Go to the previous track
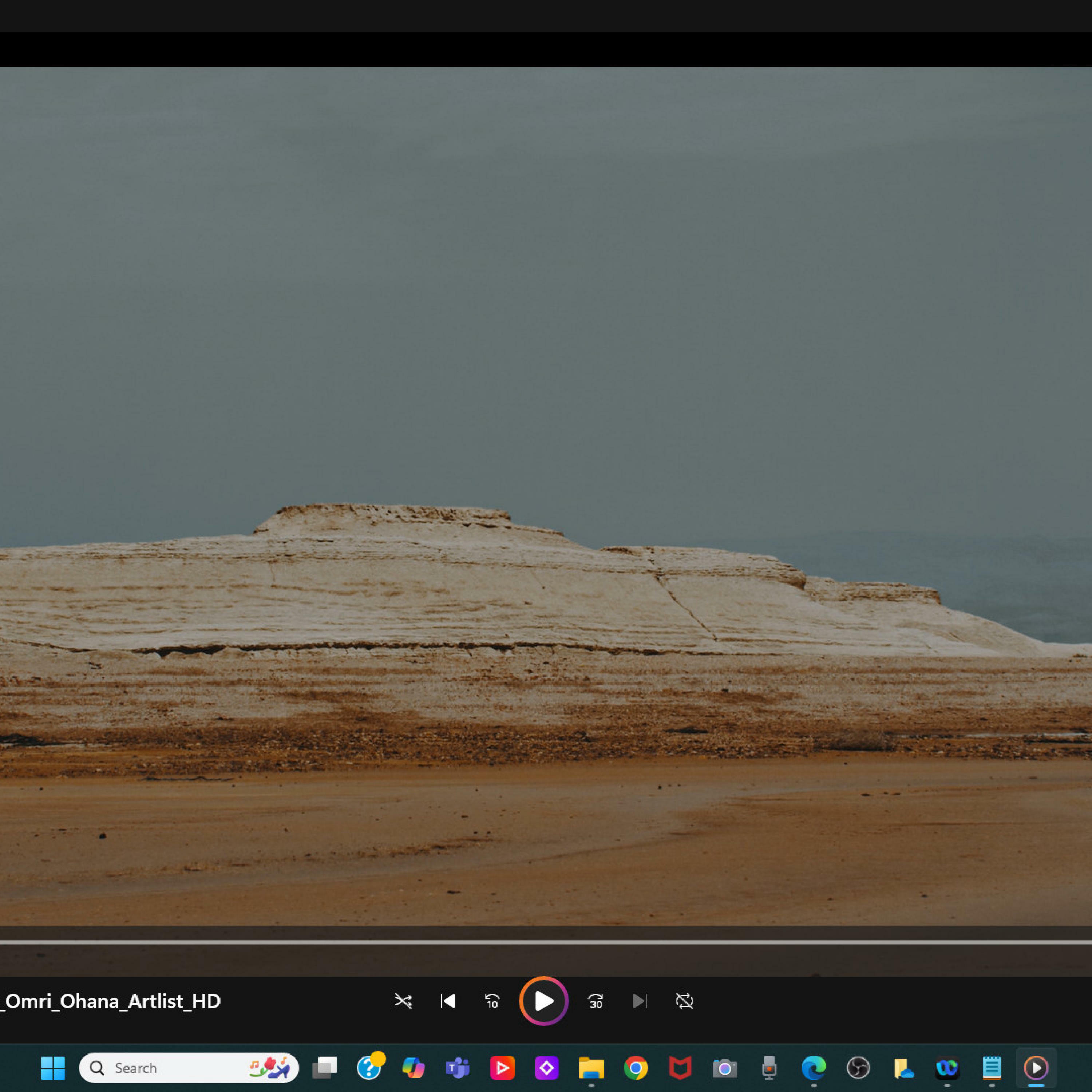Viewport: 1092px width, 1092px height. tap(448, 1001)
